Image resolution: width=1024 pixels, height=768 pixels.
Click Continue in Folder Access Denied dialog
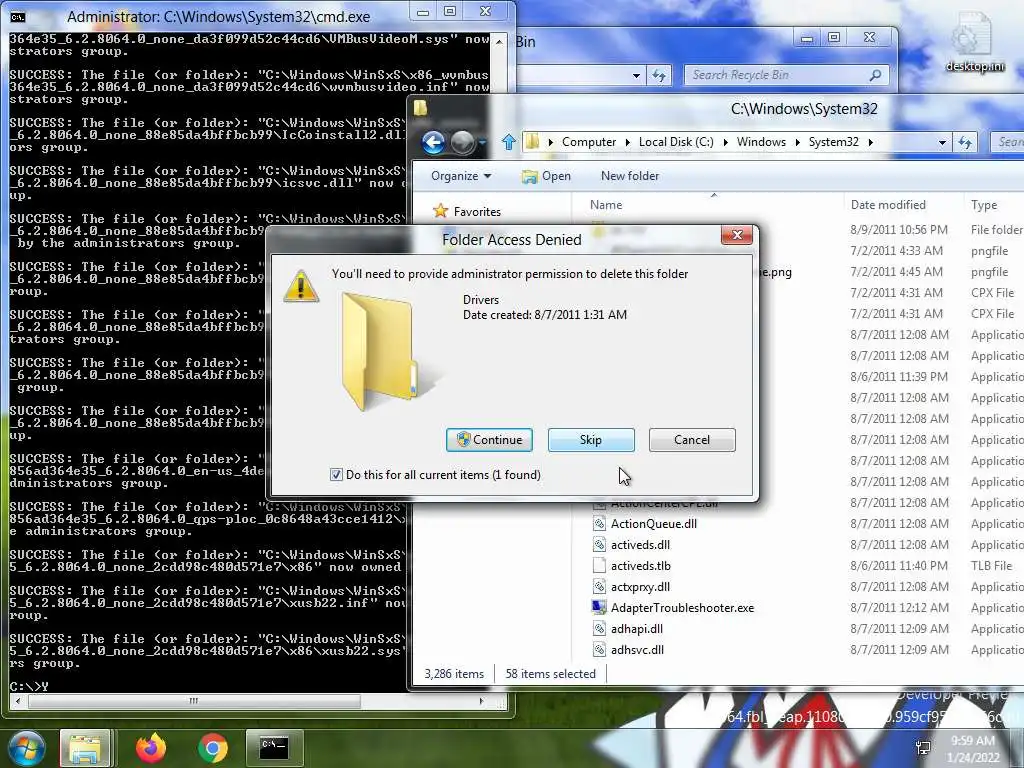[x=489, y=440]
